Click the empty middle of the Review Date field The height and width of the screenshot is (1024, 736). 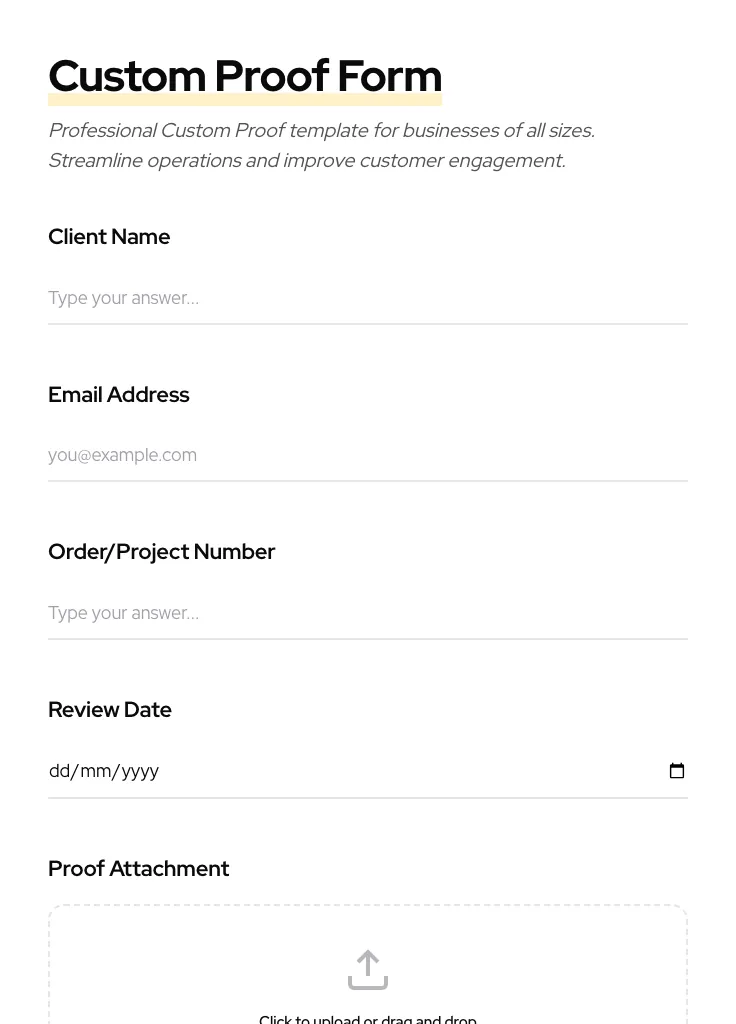point(400,771)
